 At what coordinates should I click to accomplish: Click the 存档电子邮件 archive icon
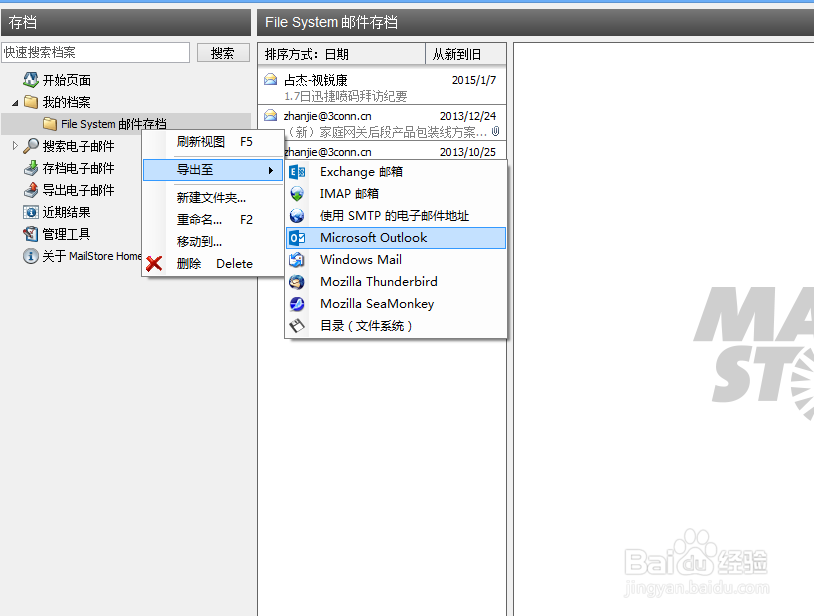[31, 168]
